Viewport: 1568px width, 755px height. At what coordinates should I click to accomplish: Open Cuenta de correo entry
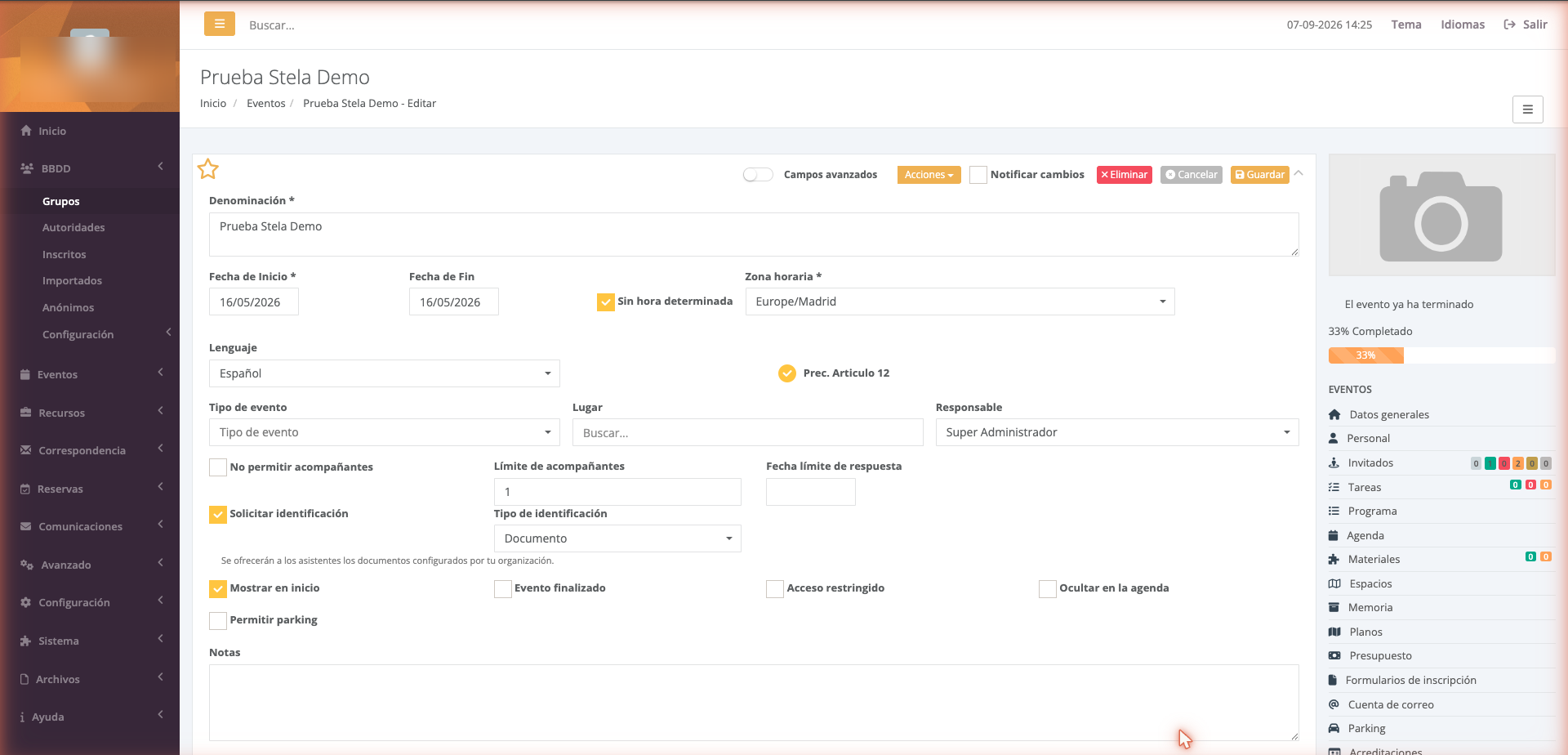pos(1441,704)
